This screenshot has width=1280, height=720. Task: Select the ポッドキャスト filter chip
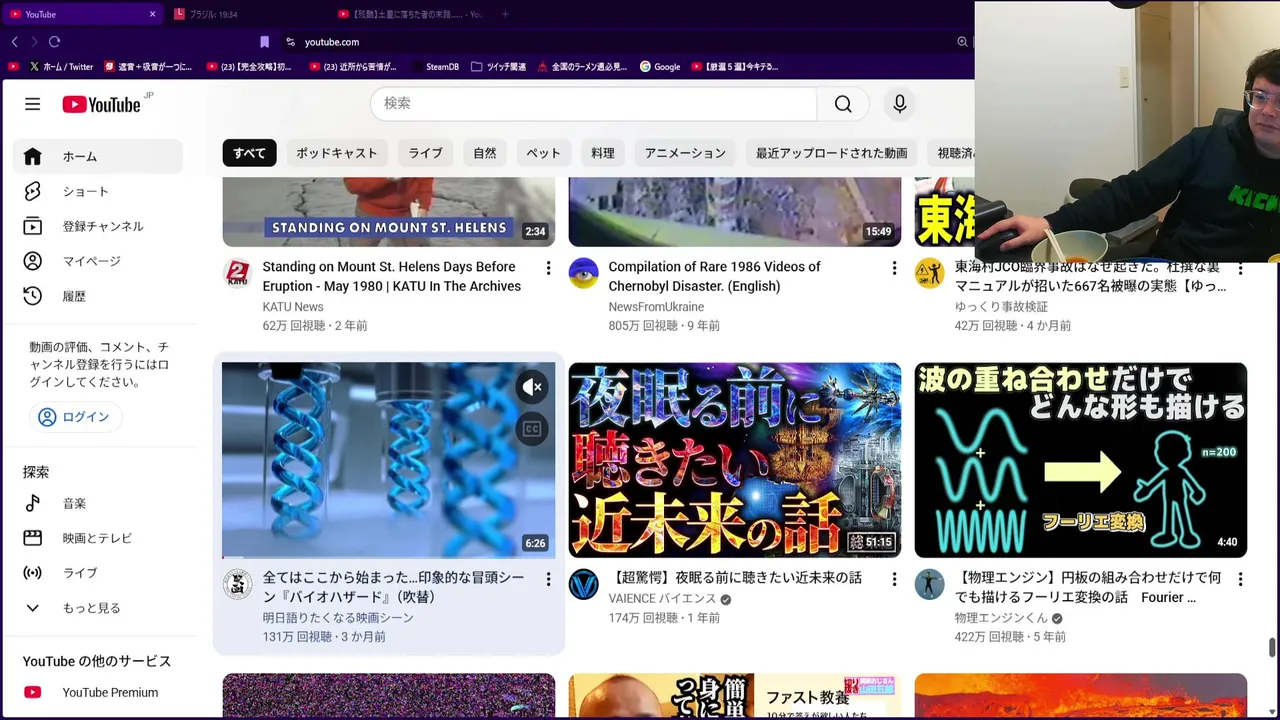(336, 153)
